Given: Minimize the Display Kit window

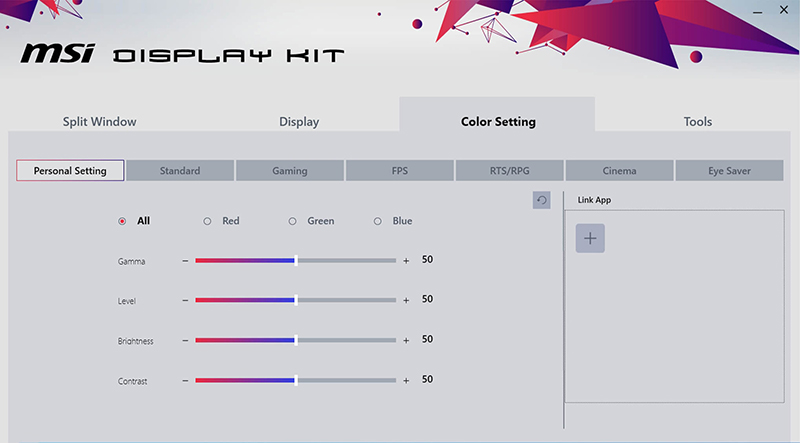Looking at the screenshot, I should tap(758, 11).
